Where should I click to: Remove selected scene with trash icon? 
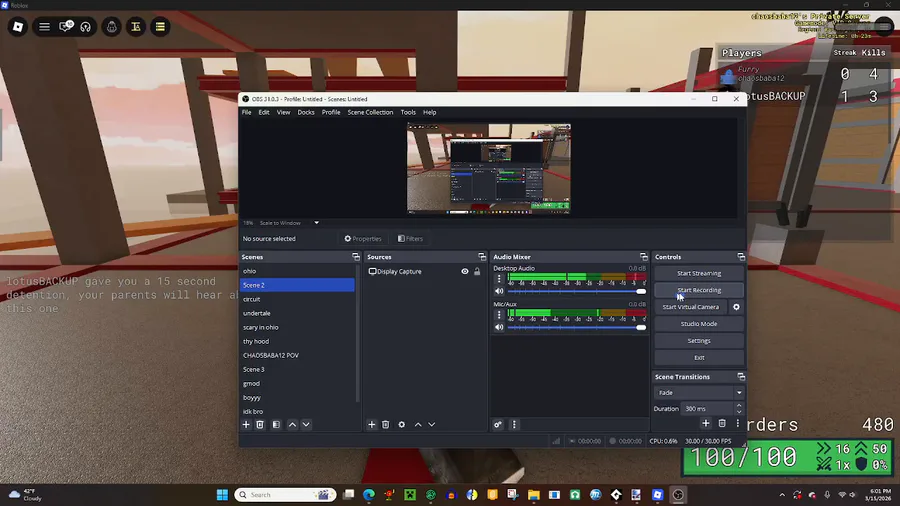tap(260, 425)
